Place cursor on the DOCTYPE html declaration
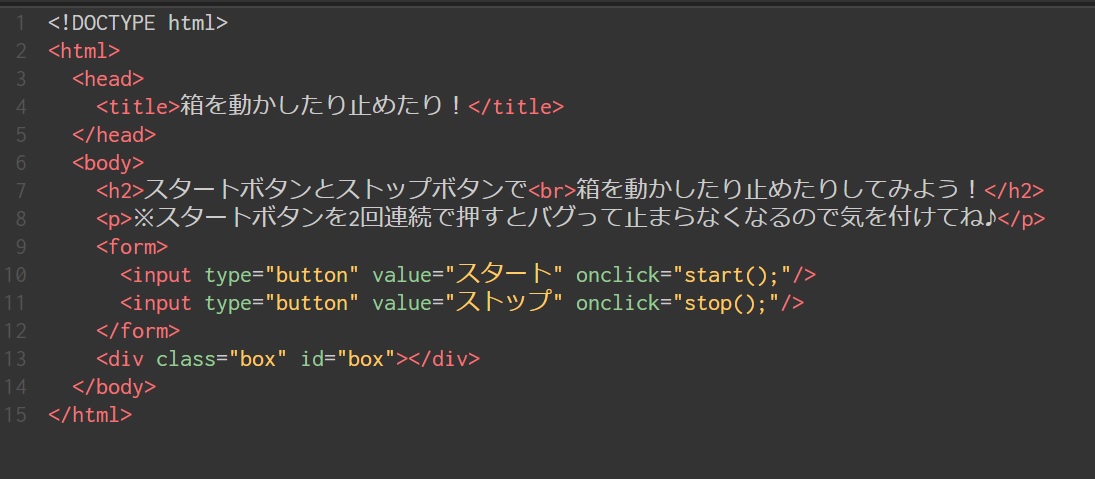The width and height of the screenshot is (1095, 479). point(138,22)
